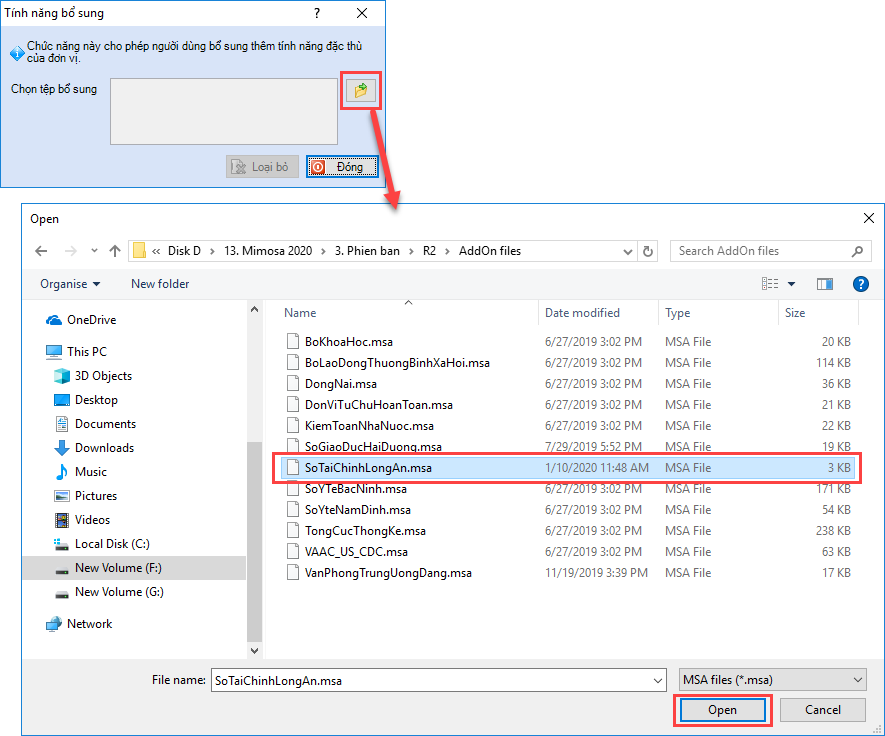Click the search magnifier icon
Image resolution: width=885 pixels, height=736 pixels.
tap(857, 251)
